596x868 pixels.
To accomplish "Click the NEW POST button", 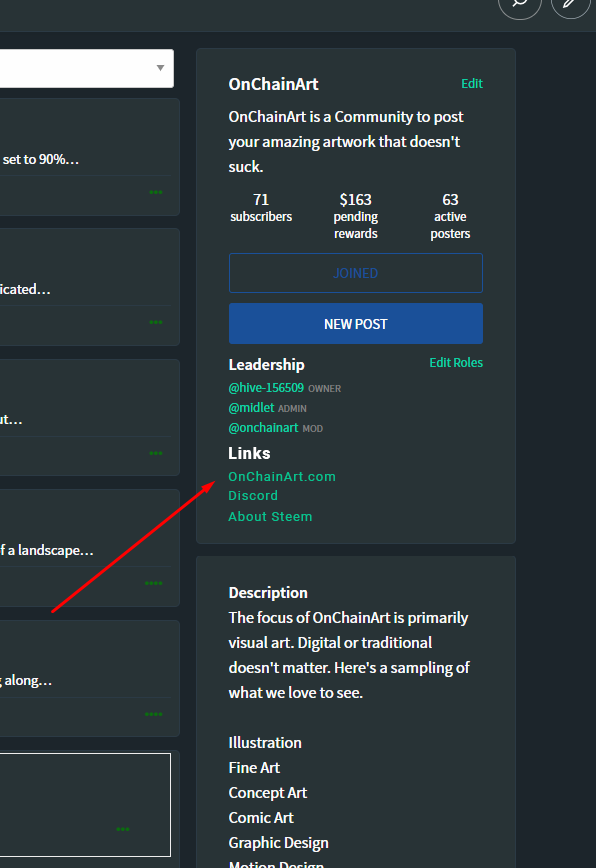I will (356, 324).
